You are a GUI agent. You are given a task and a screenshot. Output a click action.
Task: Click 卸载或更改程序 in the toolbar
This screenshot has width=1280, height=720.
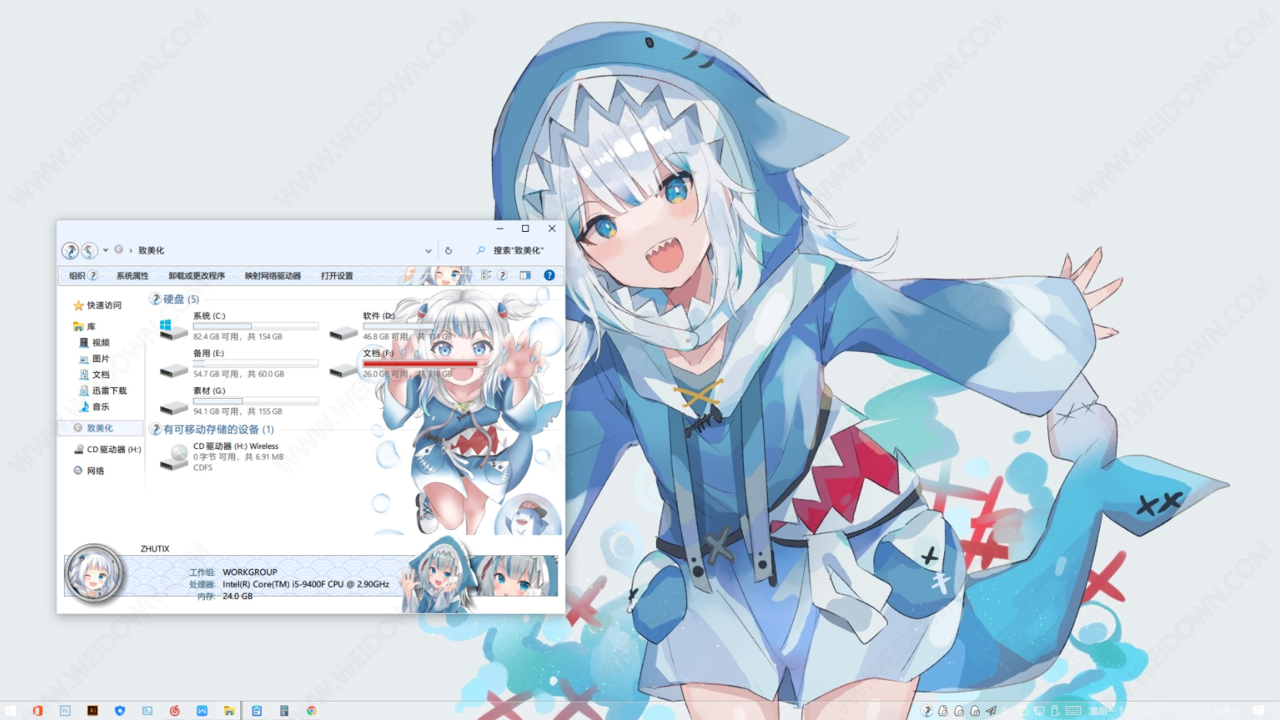point(197,276)
